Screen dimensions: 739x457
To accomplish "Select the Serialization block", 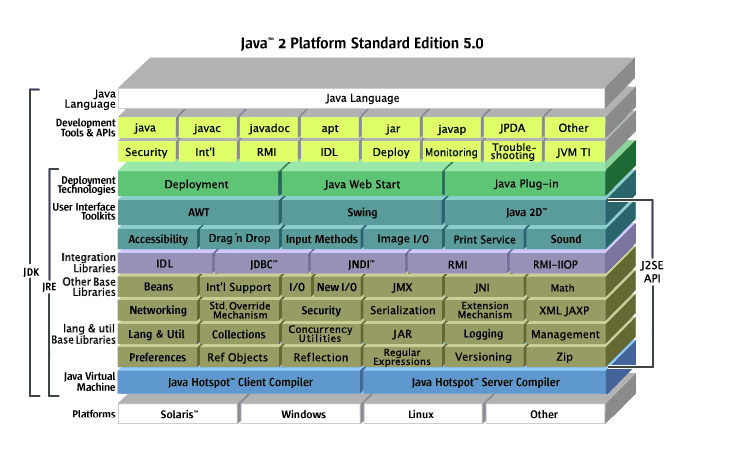I will (403, 310).
